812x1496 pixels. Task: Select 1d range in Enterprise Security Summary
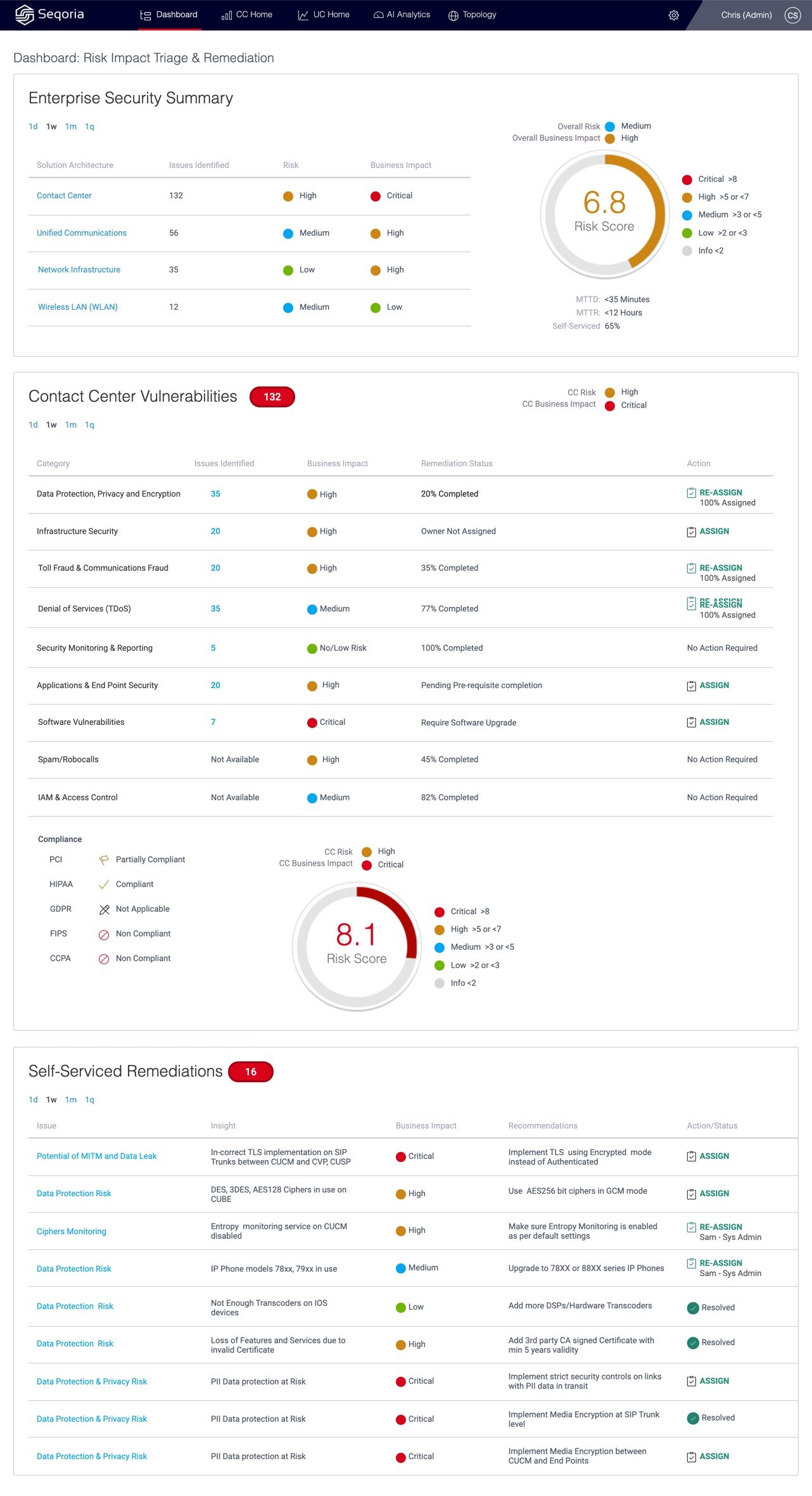(x=33, y=127)
